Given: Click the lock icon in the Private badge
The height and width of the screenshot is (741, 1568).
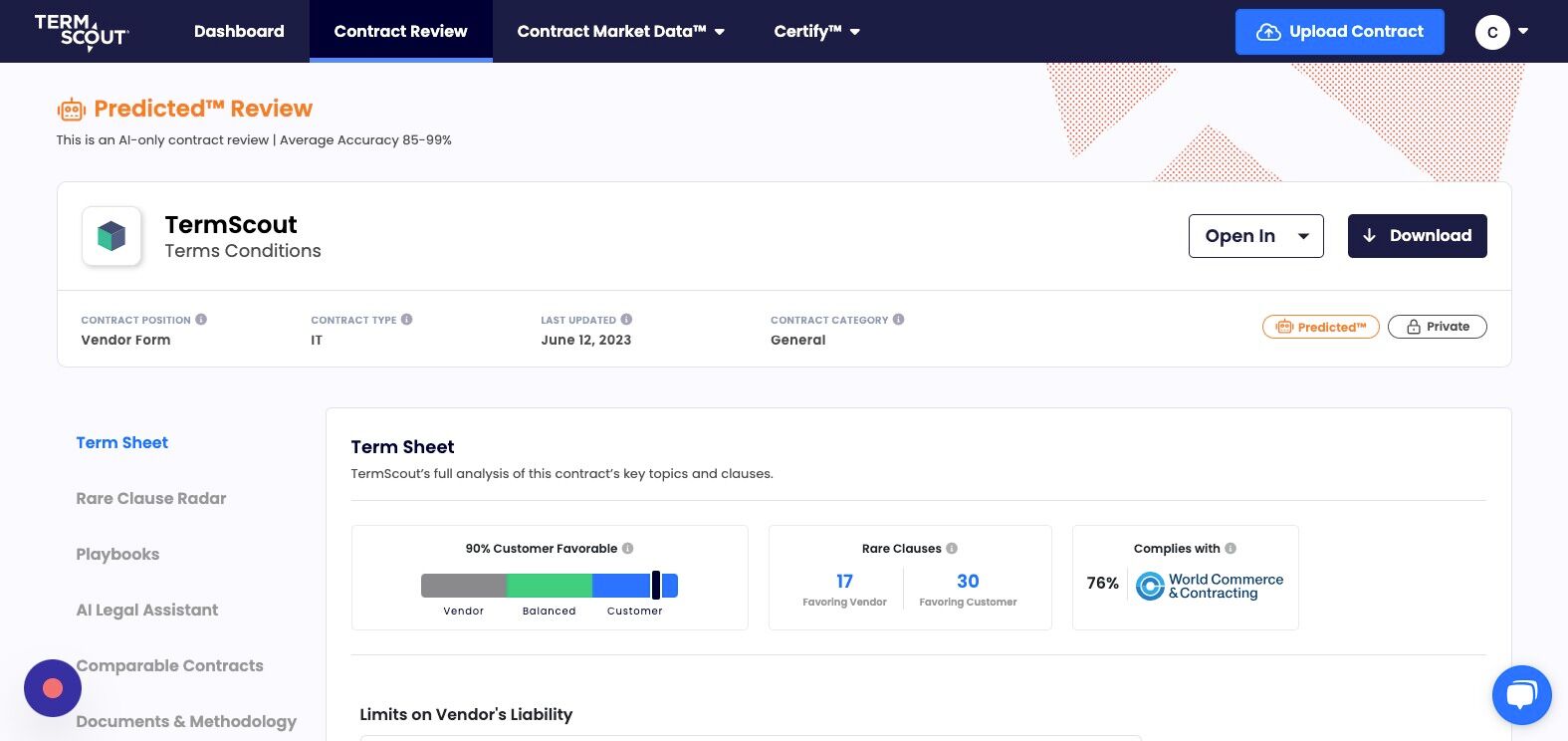Looking at the screenshot, I should click(1413, 327).
